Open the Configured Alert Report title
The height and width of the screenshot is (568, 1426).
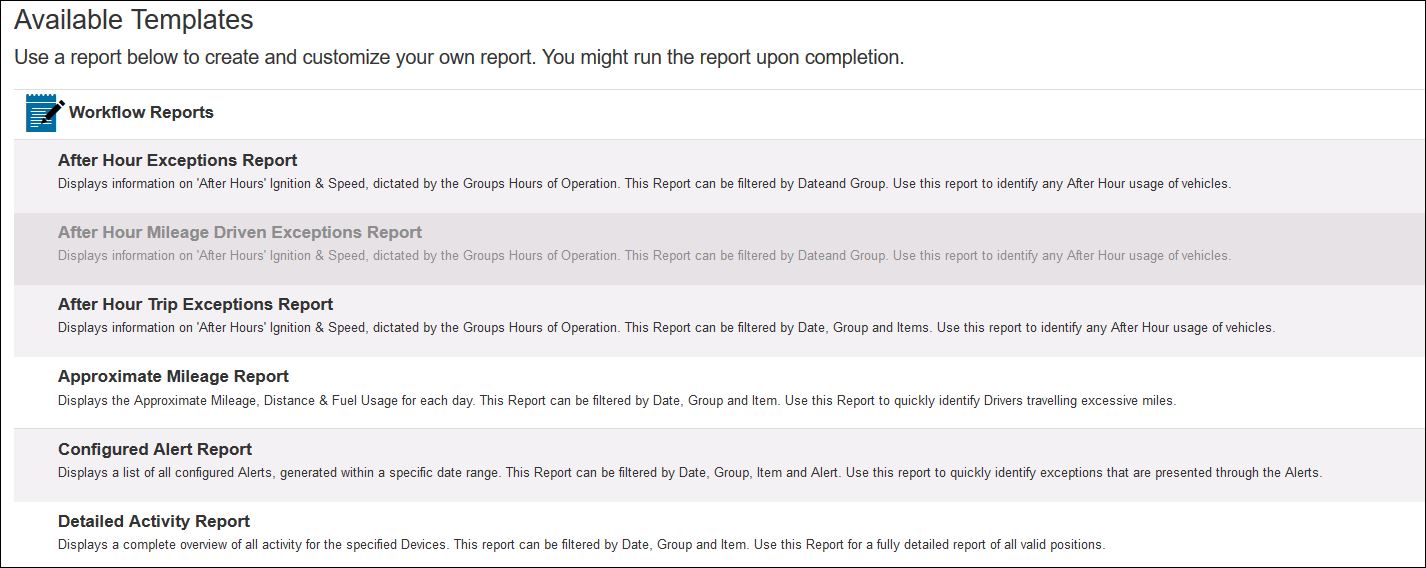(155, 449)
